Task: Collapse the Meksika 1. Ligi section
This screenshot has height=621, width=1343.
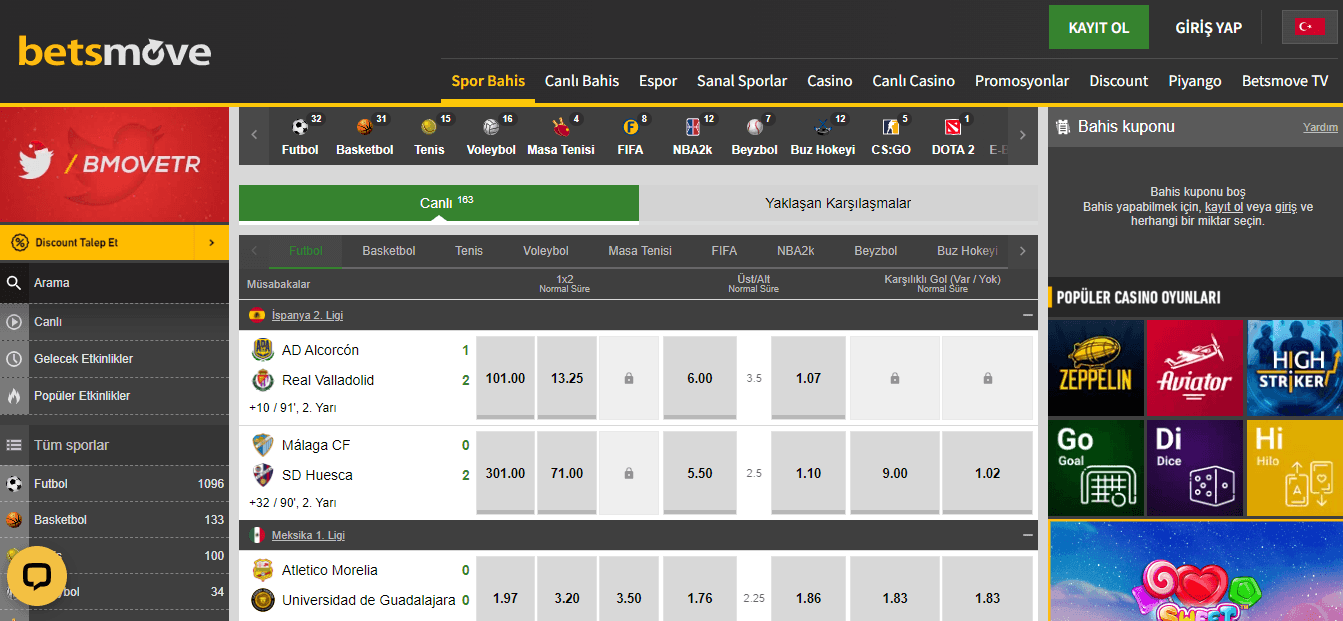Action: coord(1027,535)
